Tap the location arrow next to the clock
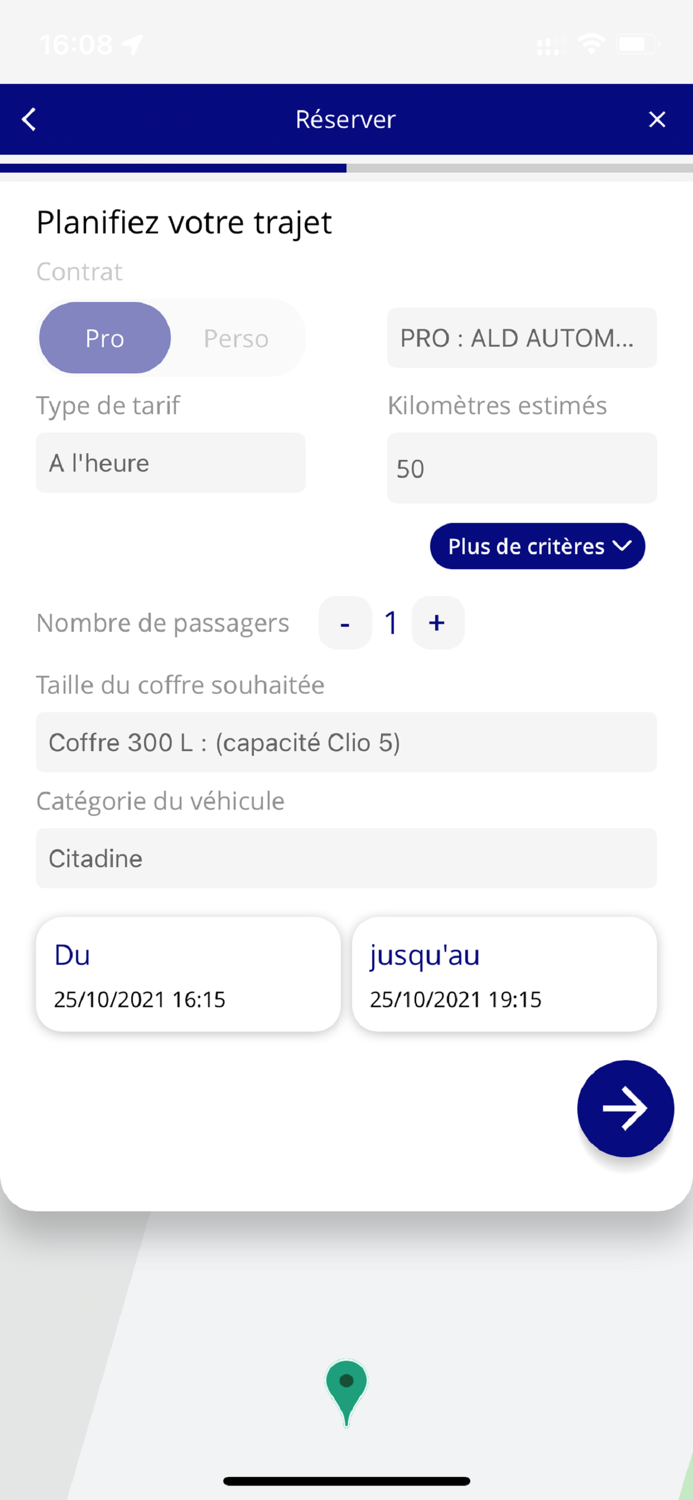 [131, 43]
